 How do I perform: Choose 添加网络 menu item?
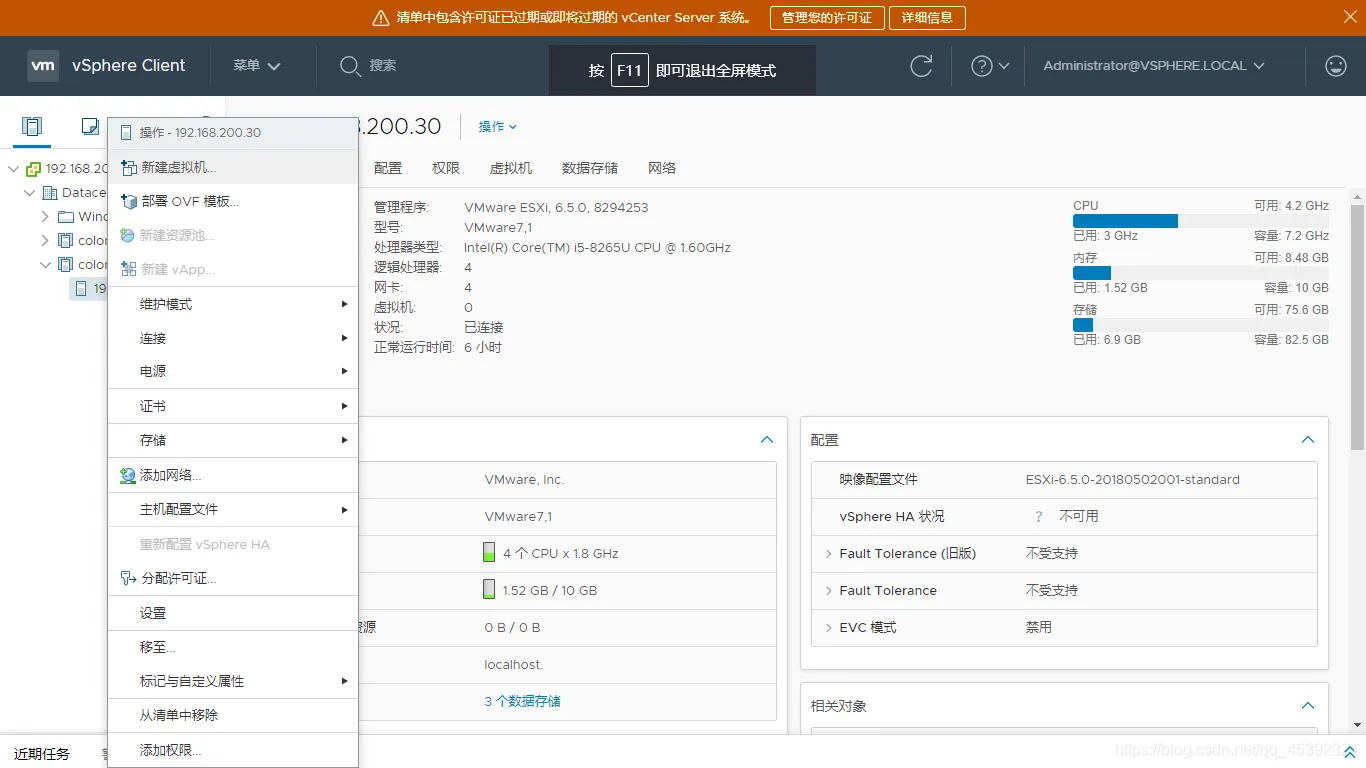(233, 475)
